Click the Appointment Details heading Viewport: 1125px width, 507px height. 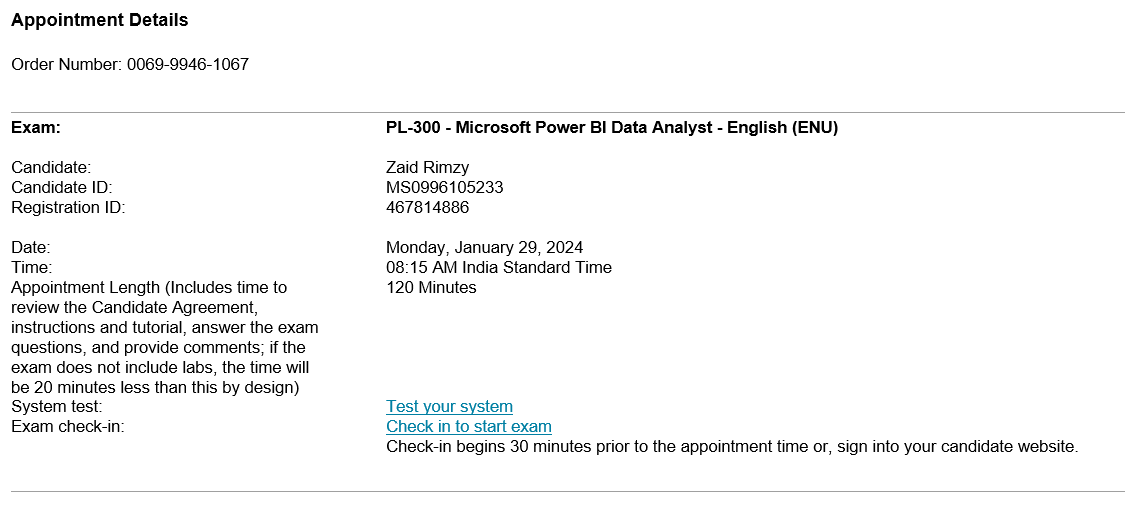tap(100, 21)
